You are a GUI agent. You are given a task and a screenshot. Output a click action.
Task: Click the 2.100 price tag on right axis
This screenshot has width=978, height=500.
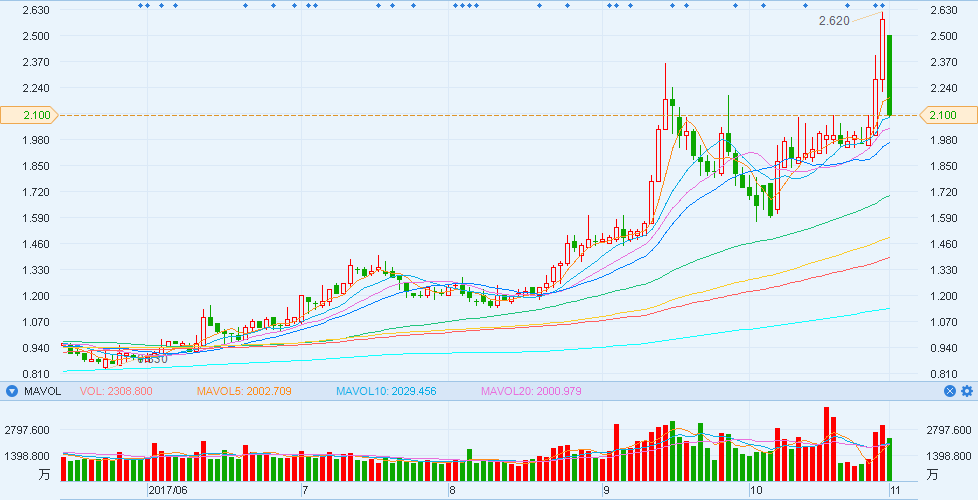coord(949,115)
